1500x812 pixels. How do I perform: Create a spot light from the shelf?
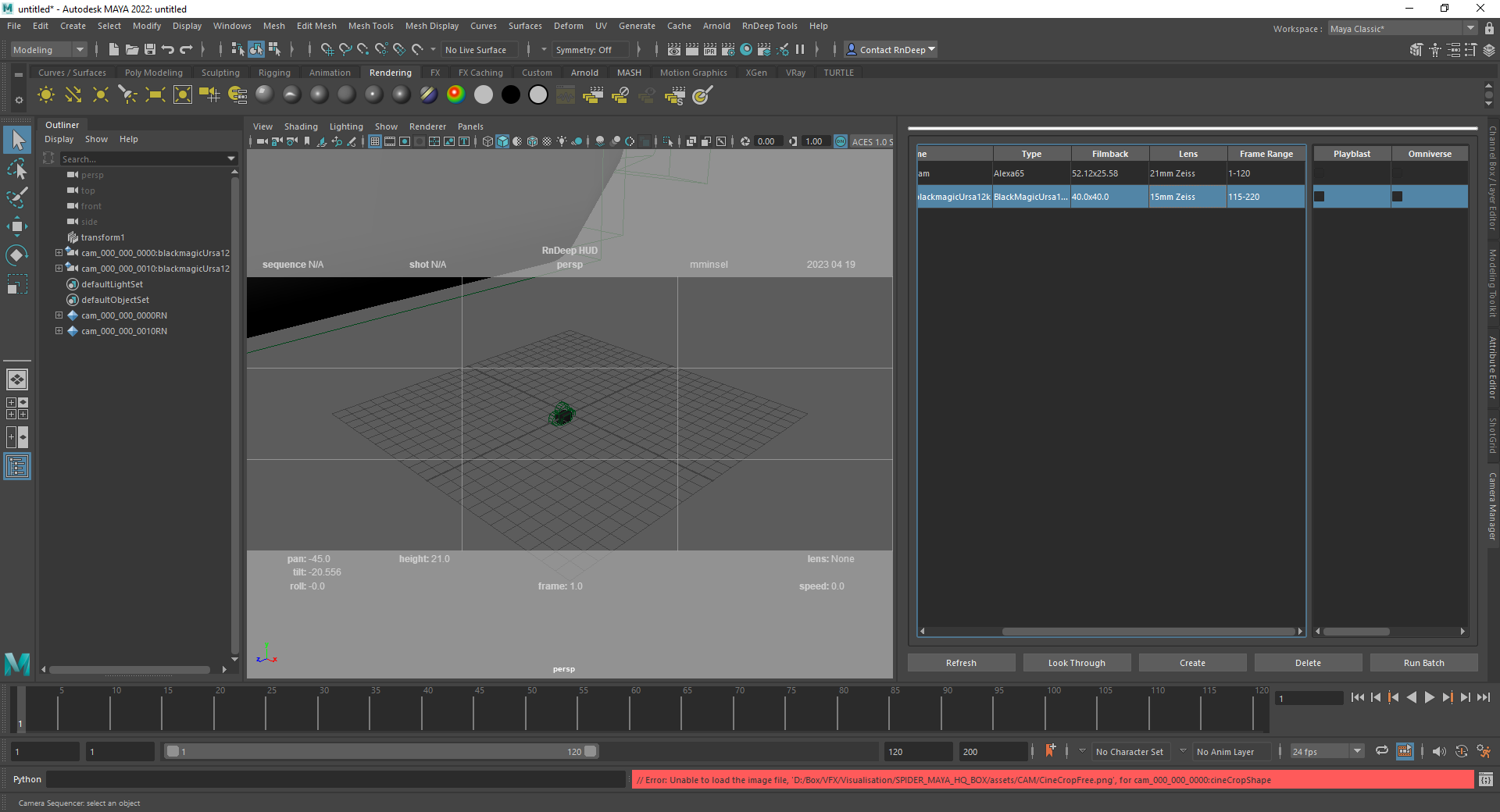click(x=128, y=95)
